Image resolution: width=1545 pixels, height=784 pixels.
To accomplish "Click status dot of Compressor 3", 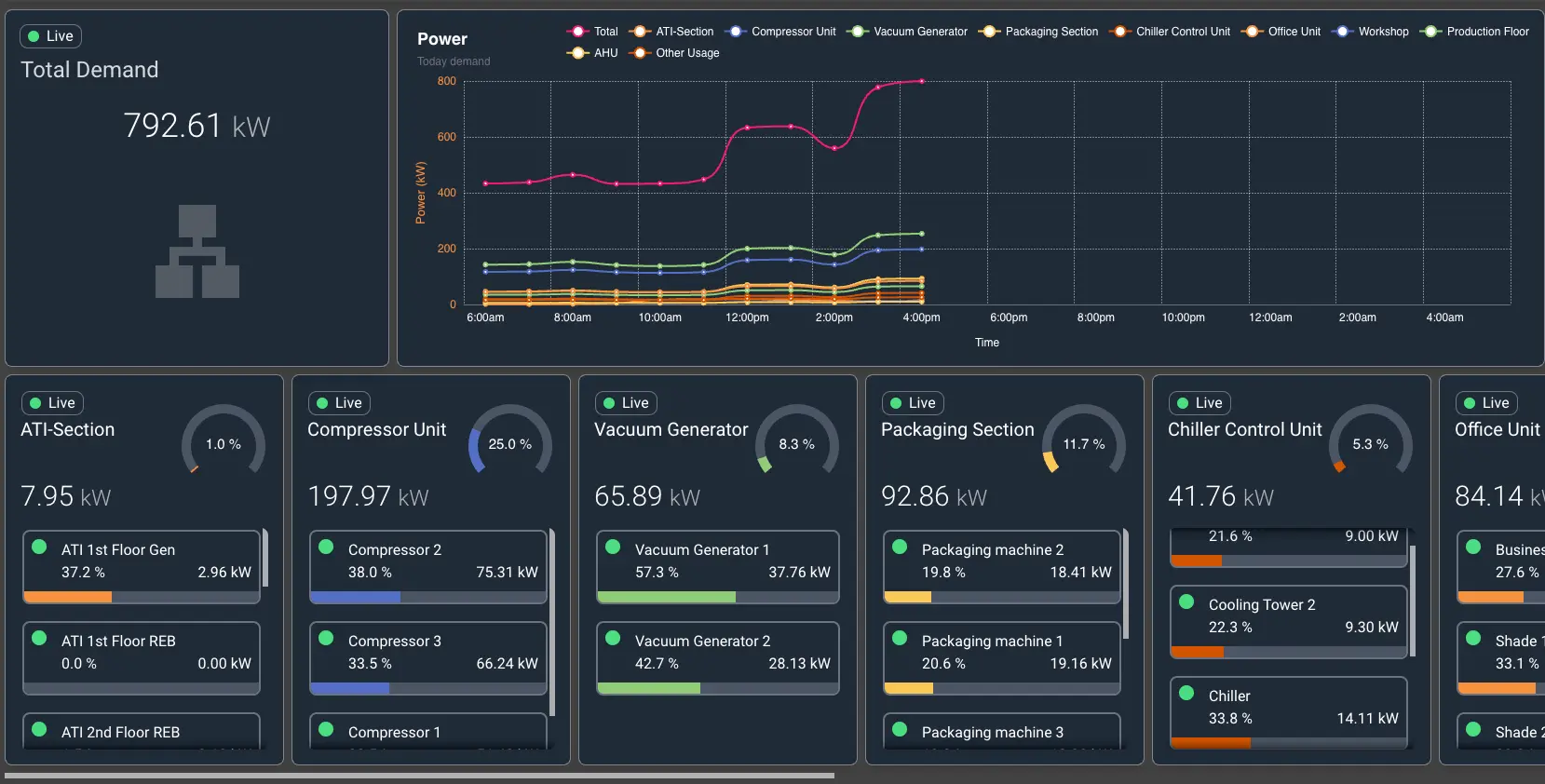I will pyautogui.click(x=326, y=639).
